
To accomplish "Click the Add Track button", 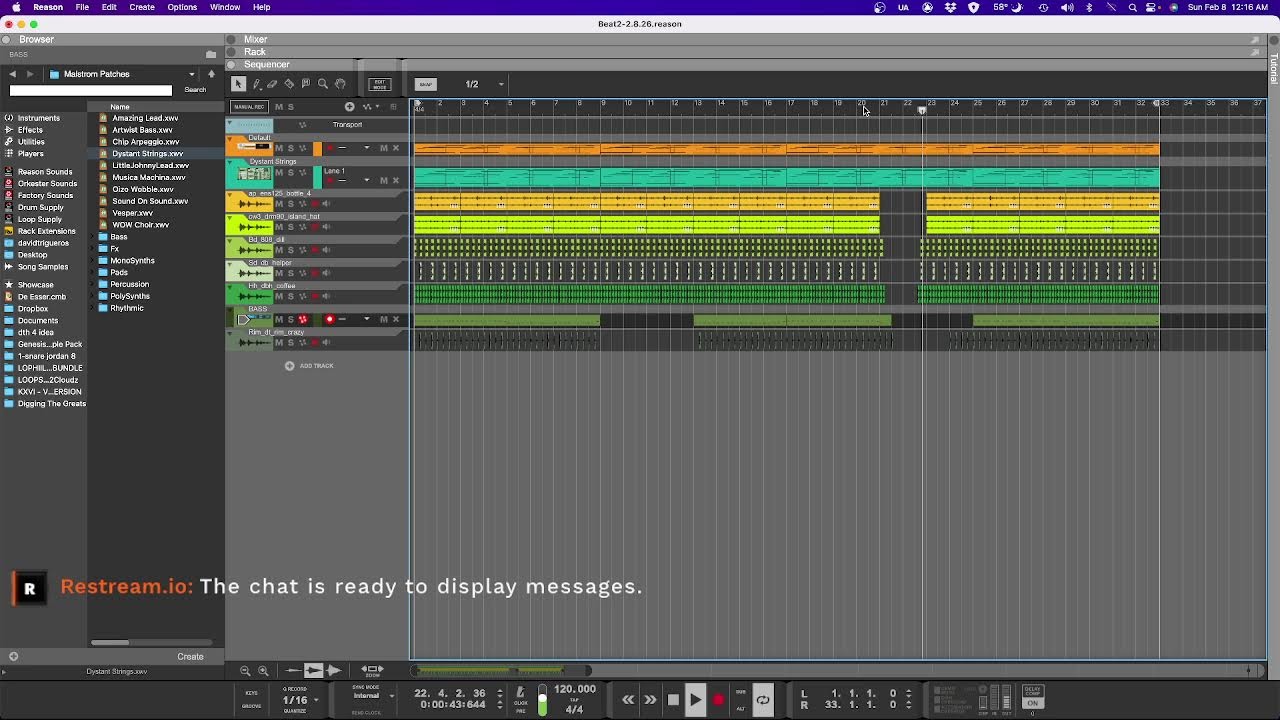I will point(309,366).
